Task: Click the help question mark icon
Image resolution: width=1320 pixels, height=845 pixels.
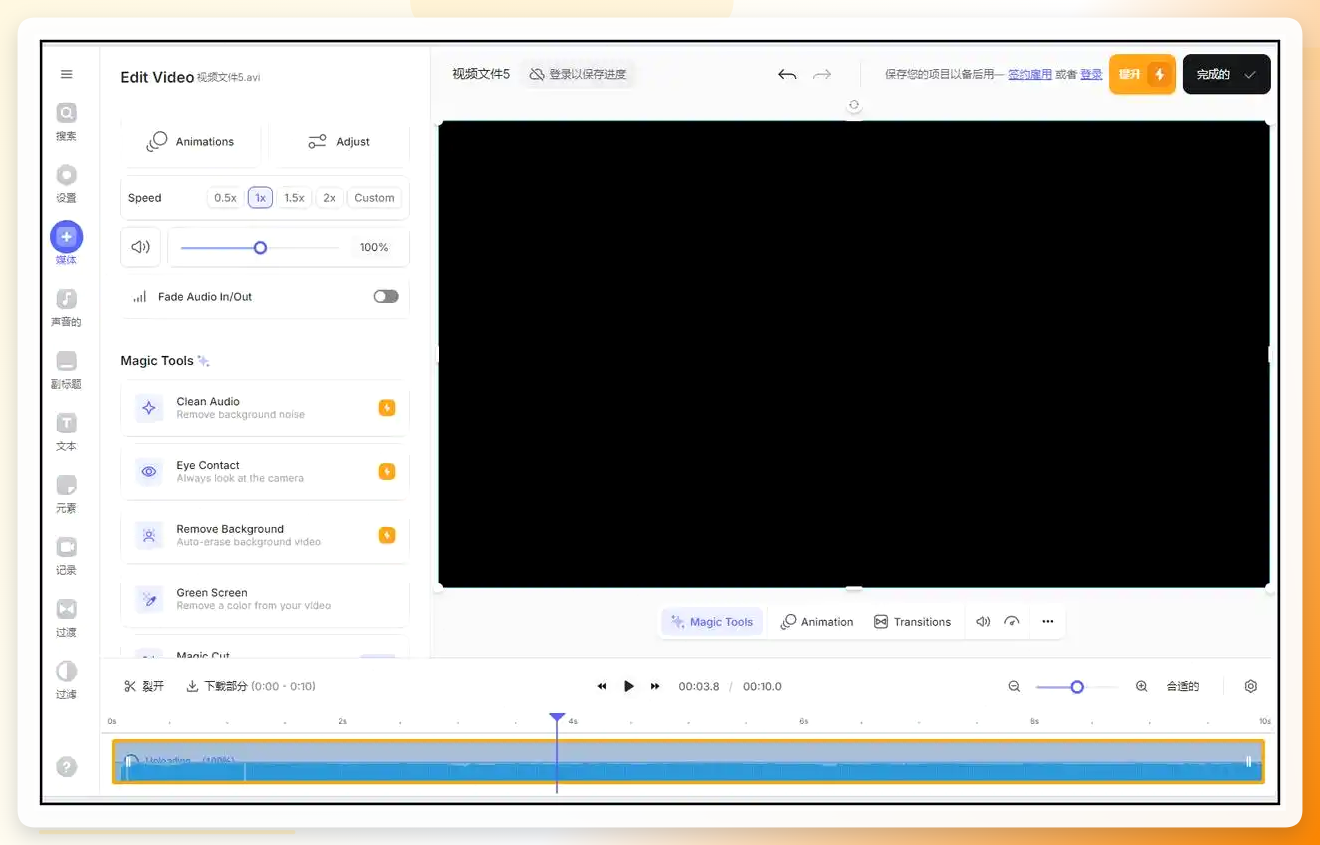Action: click(66, 767)
